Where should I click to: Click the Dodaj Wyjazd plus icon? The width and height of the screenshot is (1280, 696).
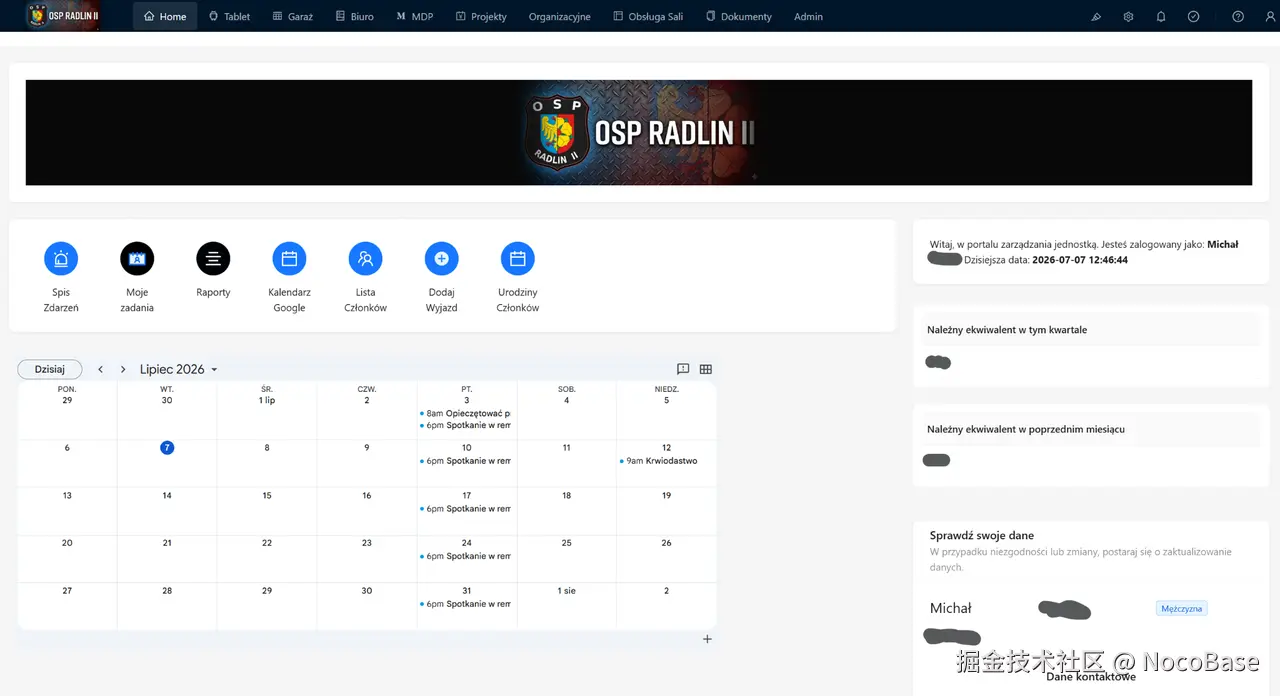coord(441,259)
